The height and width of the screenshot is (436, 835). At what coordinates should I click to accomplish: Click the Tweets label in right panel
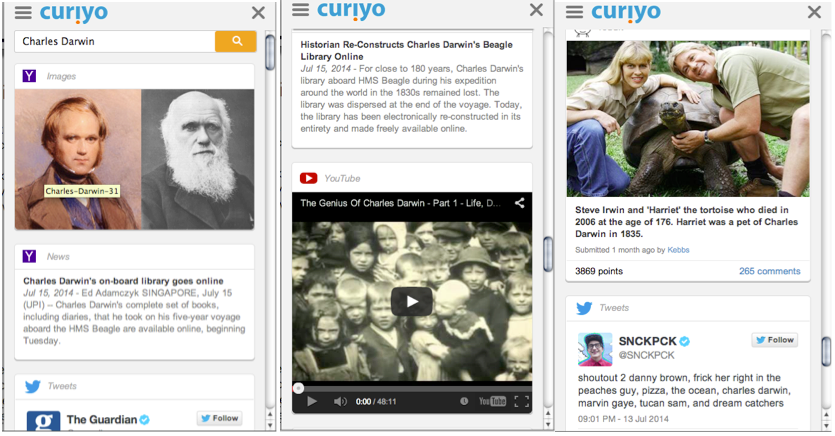pyautogui.click(x=613, y=308)
